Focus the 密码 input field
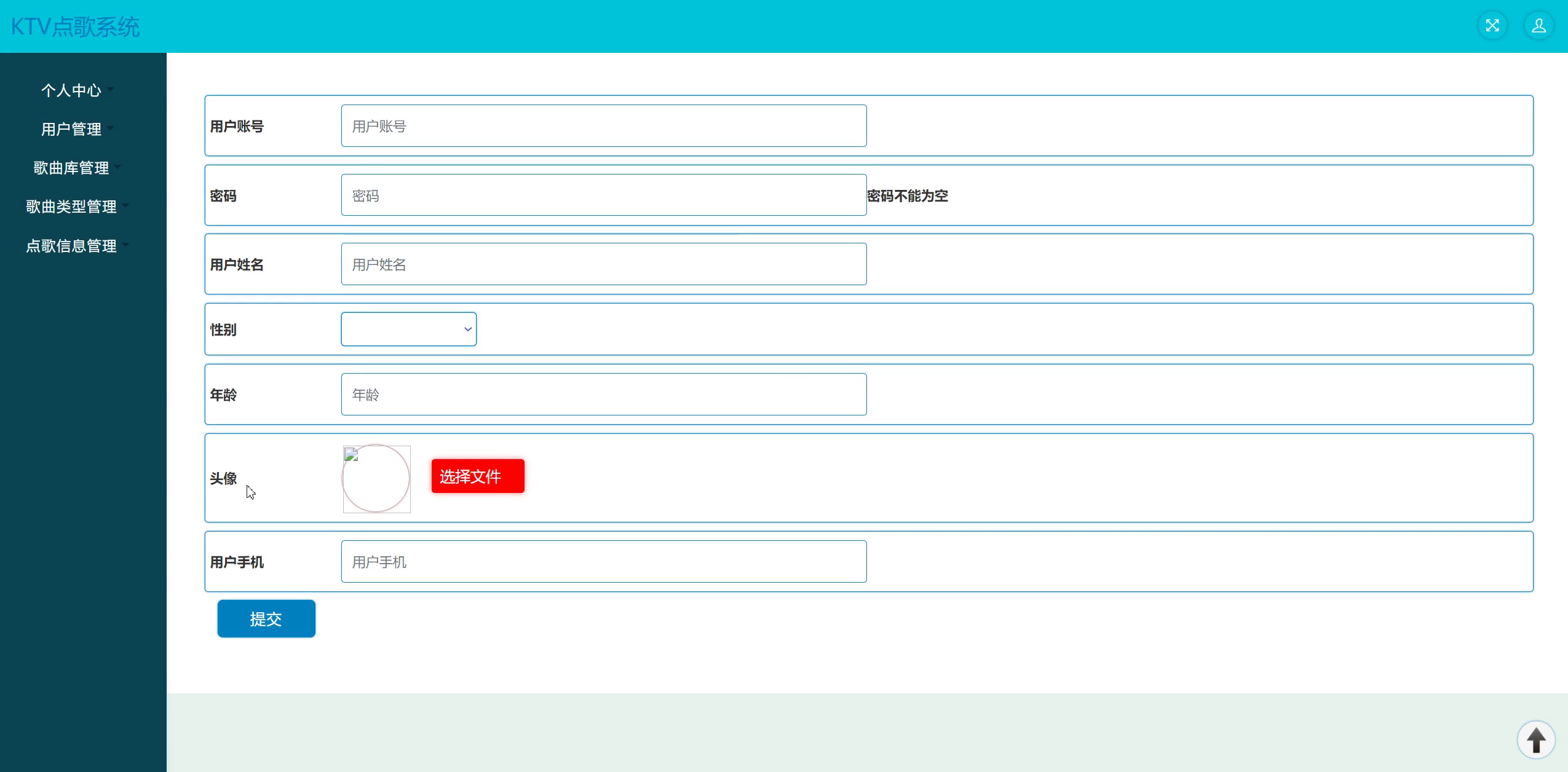1568x772 pixels. [x=604, y=195]
